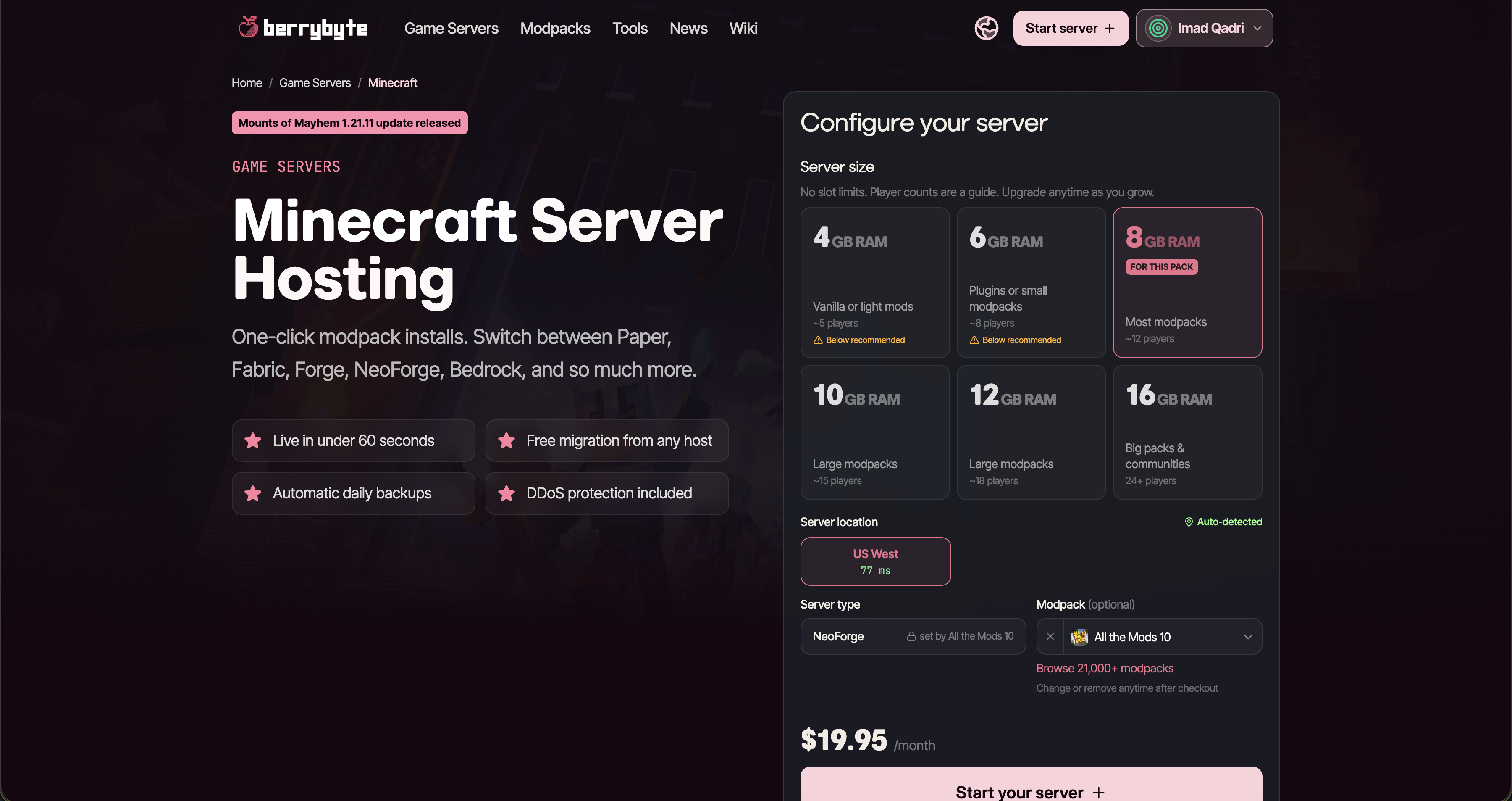1512x801 pixels.
Task: Open Mounts of Mayhem 1.21.11 update banner
Action: [349, 123]
